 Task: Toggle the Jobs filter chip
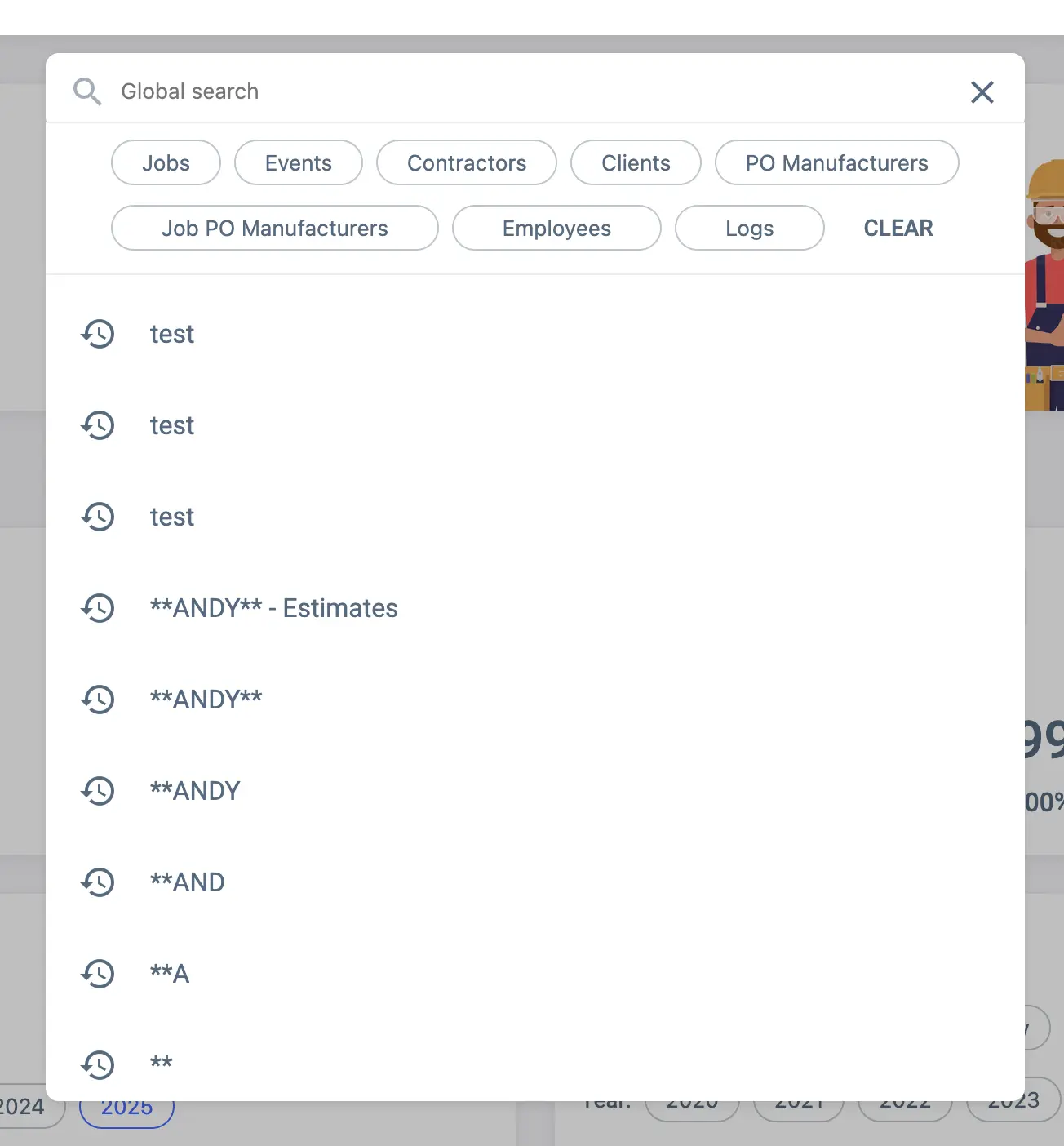(x=166, y=163)
